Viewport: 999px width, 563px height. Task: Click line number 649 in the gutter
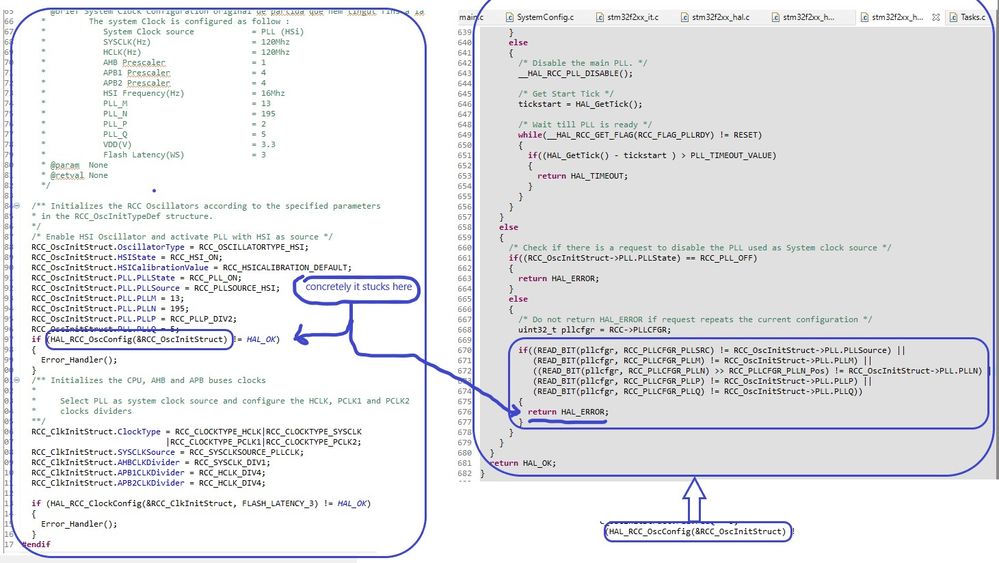[464, 135]
